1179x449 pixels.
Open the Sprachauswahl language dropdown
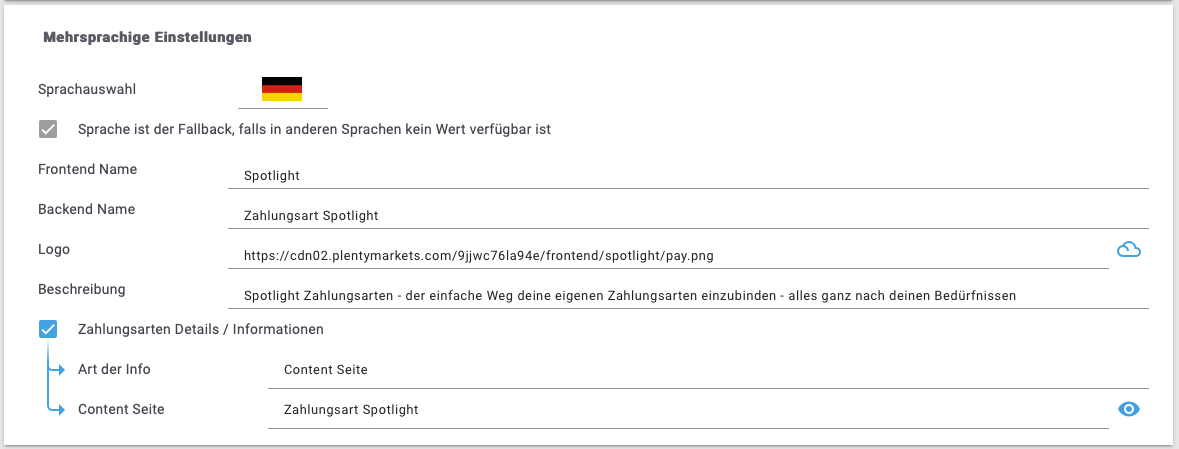[283, 91]
